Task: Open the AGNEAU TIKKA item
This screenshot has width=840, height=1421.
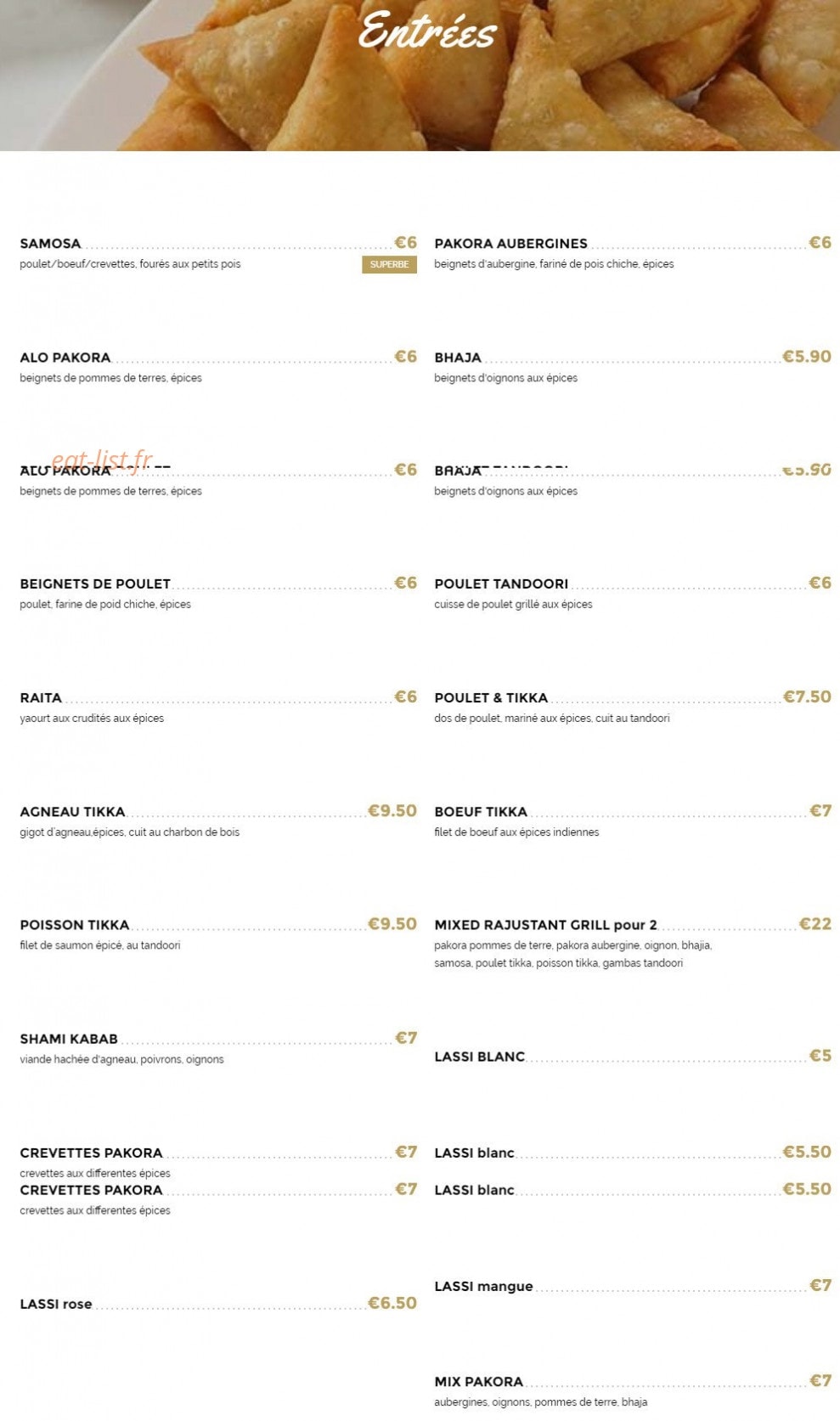Action: 72,812
